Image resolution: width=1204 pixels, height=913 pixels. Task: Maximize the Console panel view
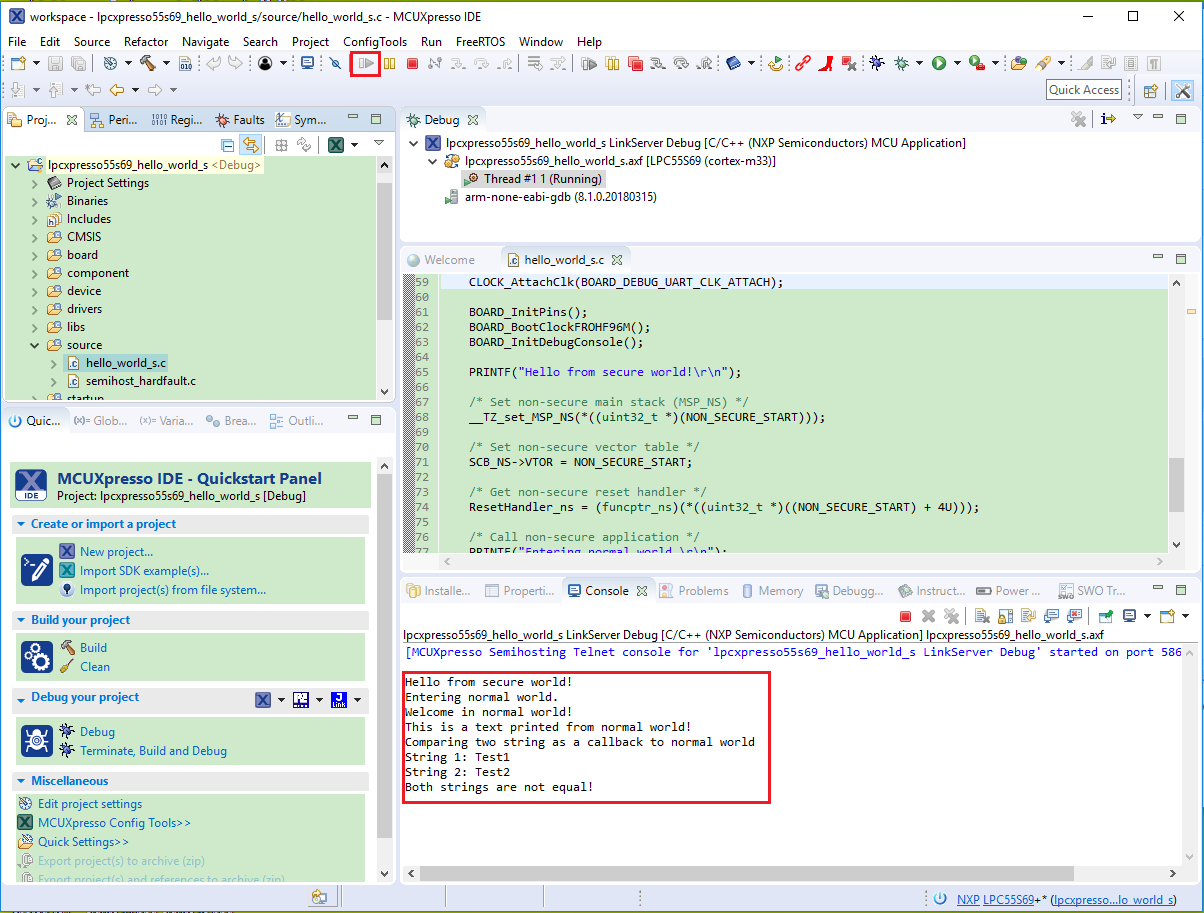[1180, 591]
